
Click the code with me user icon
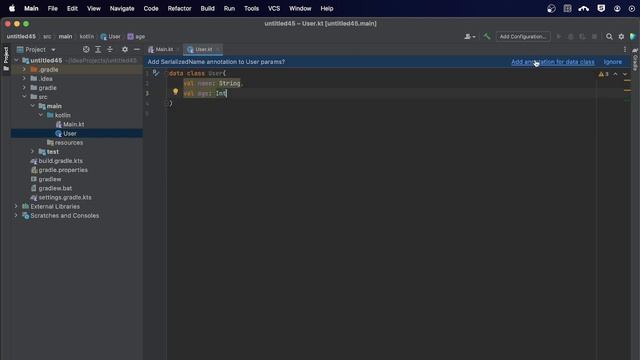pyautogui.click(x=470, y=37)
